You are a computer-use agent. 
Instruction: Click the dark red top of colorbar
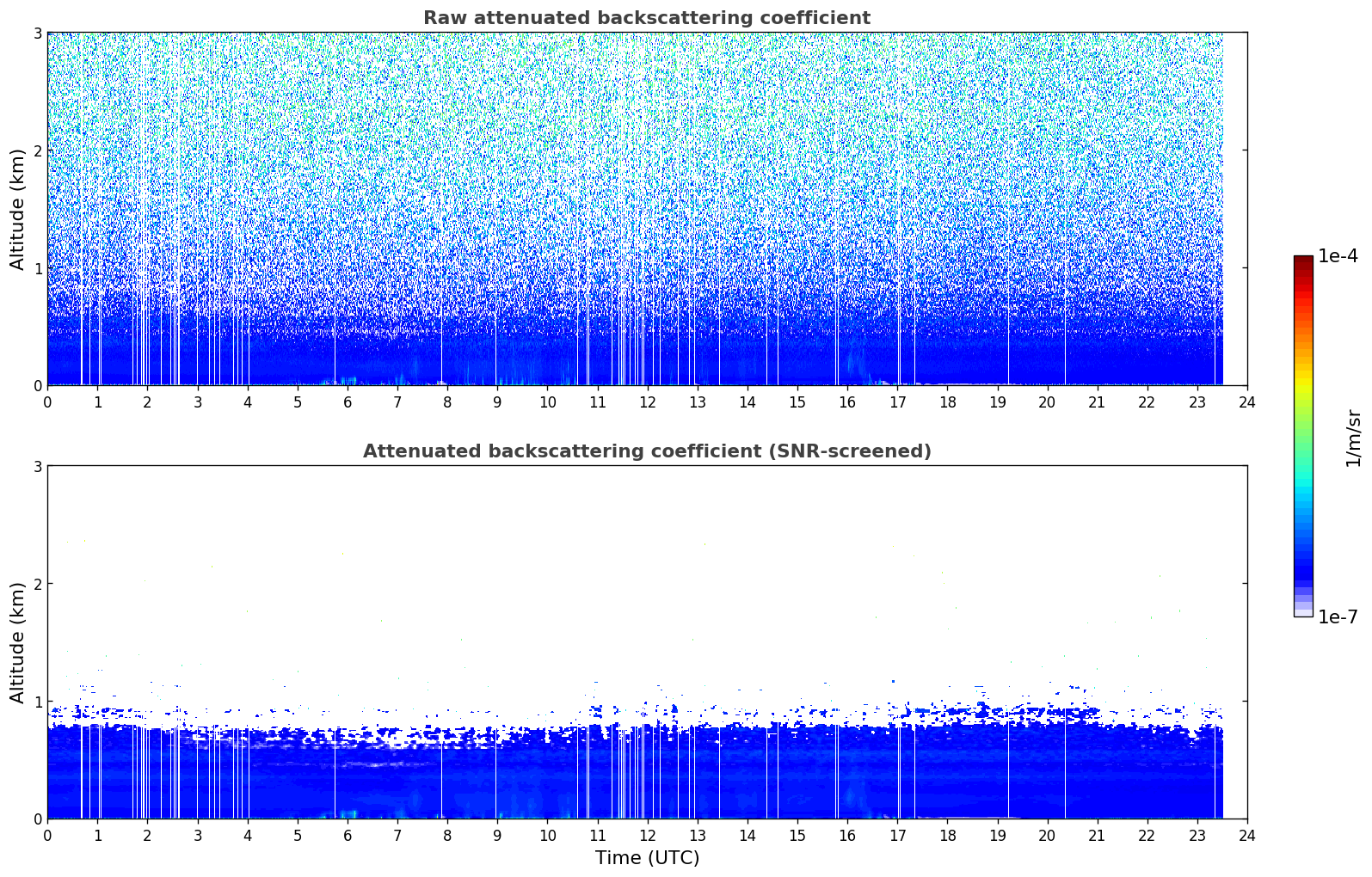(1303, 261)
